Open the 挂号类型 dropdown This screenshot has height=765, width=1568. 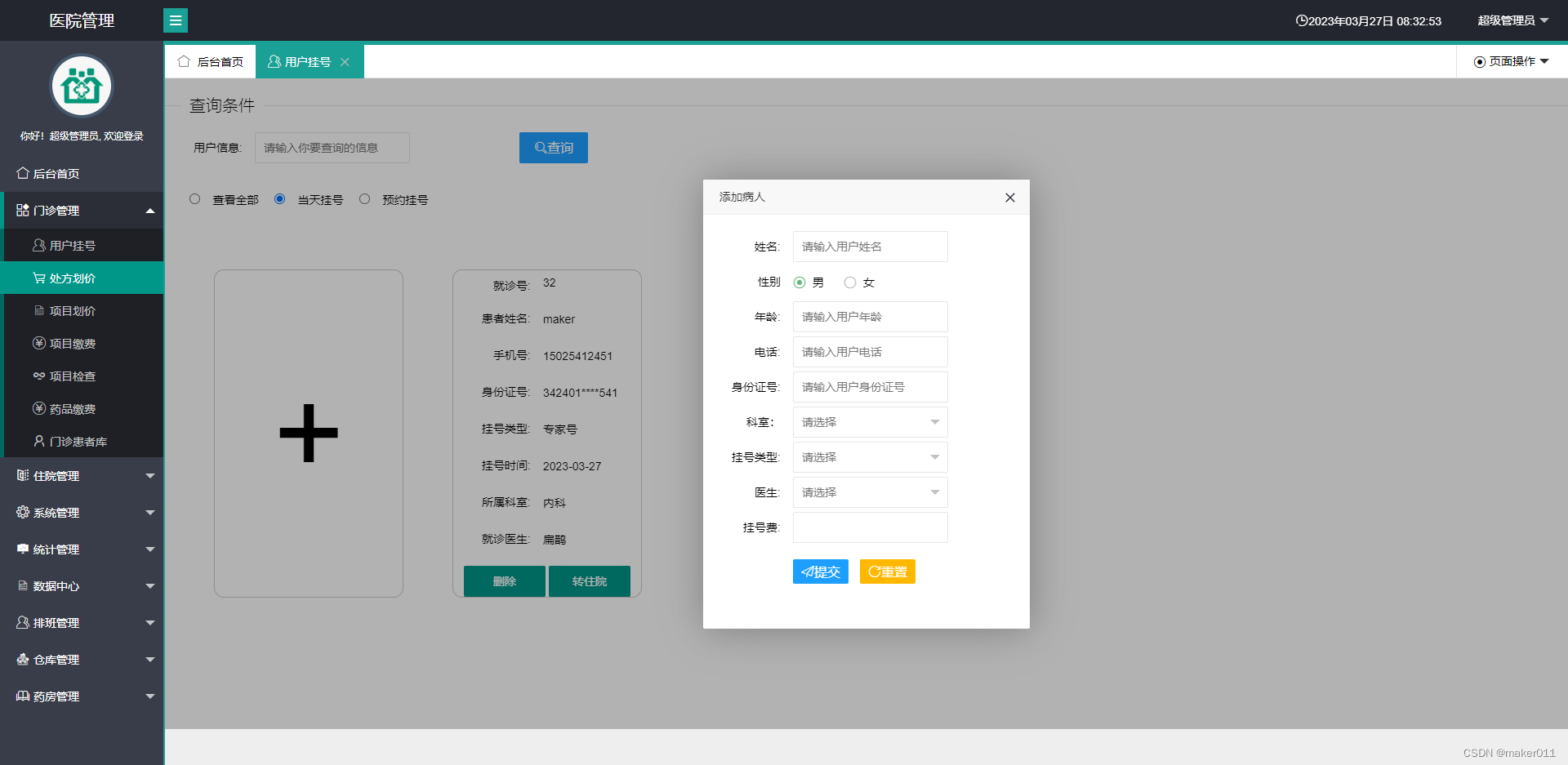pos(871,457)
